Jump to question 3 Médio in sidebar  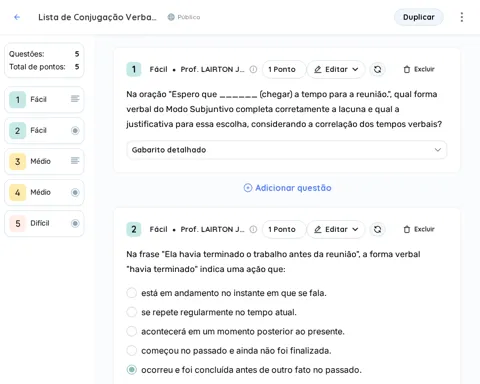coord(44,161)
